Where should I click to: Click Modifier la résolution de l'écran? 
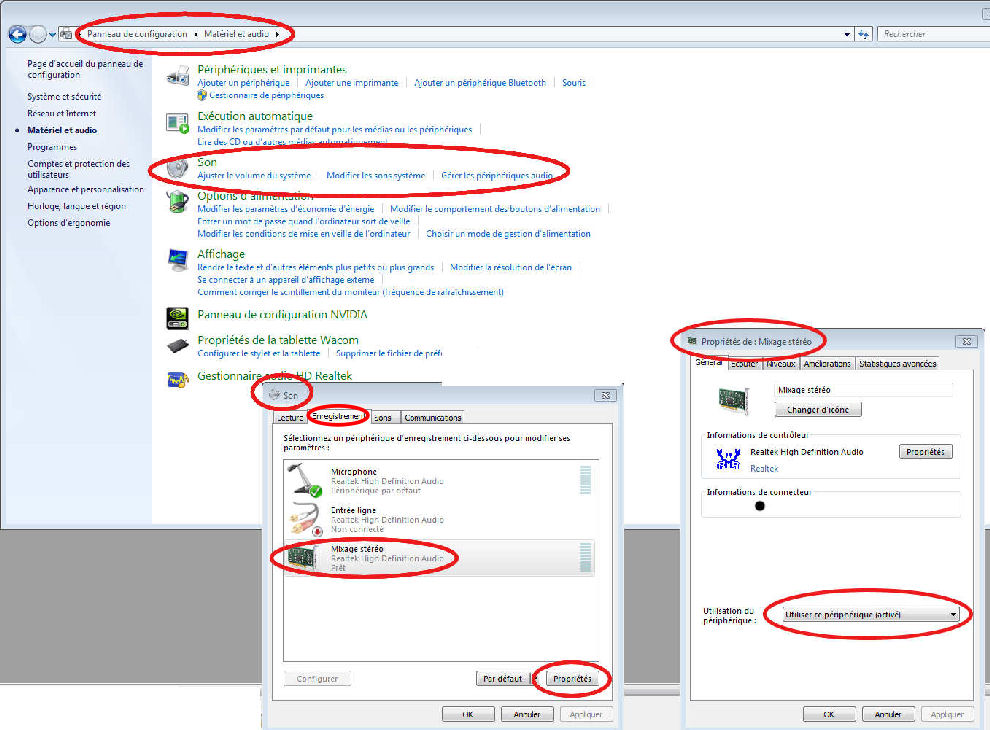pyautogui.click(x=511, y=267)
